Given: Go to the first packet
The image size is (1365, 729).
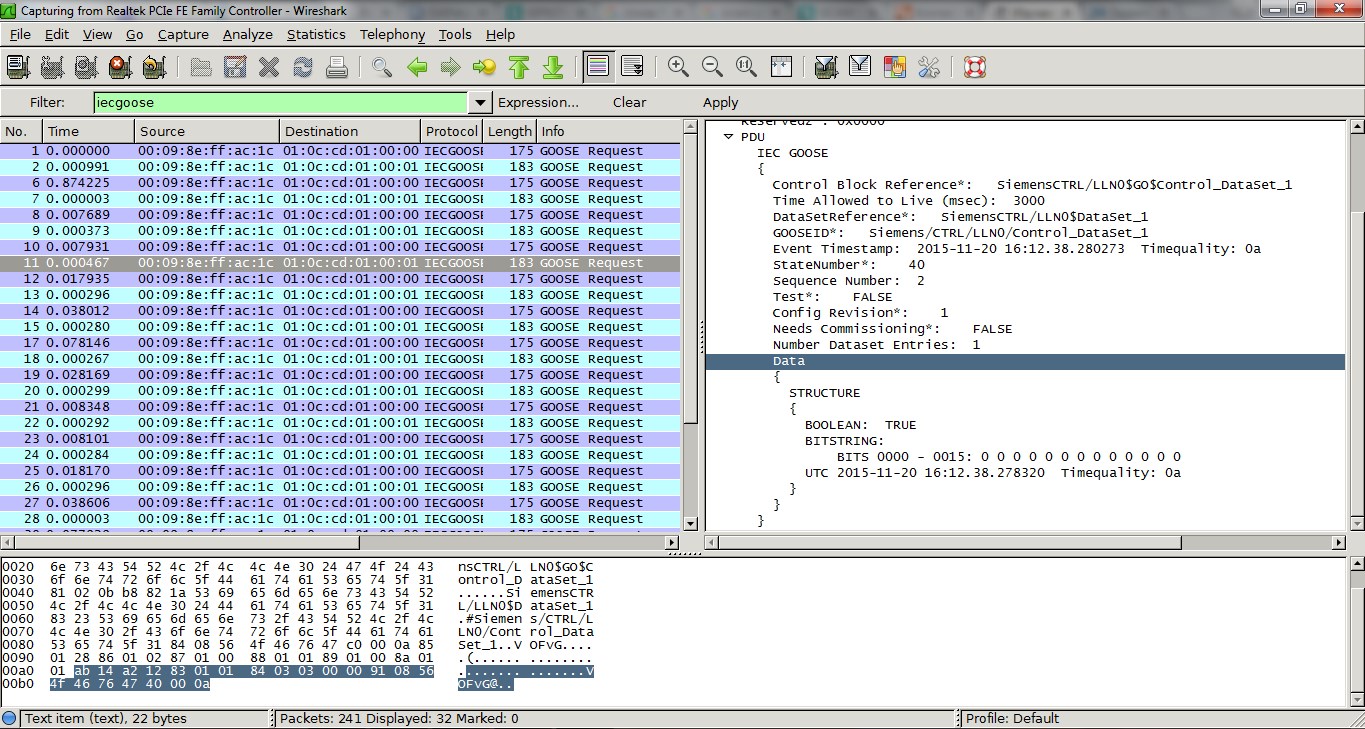Looking at the screenshot, I should tap(518, 67).
